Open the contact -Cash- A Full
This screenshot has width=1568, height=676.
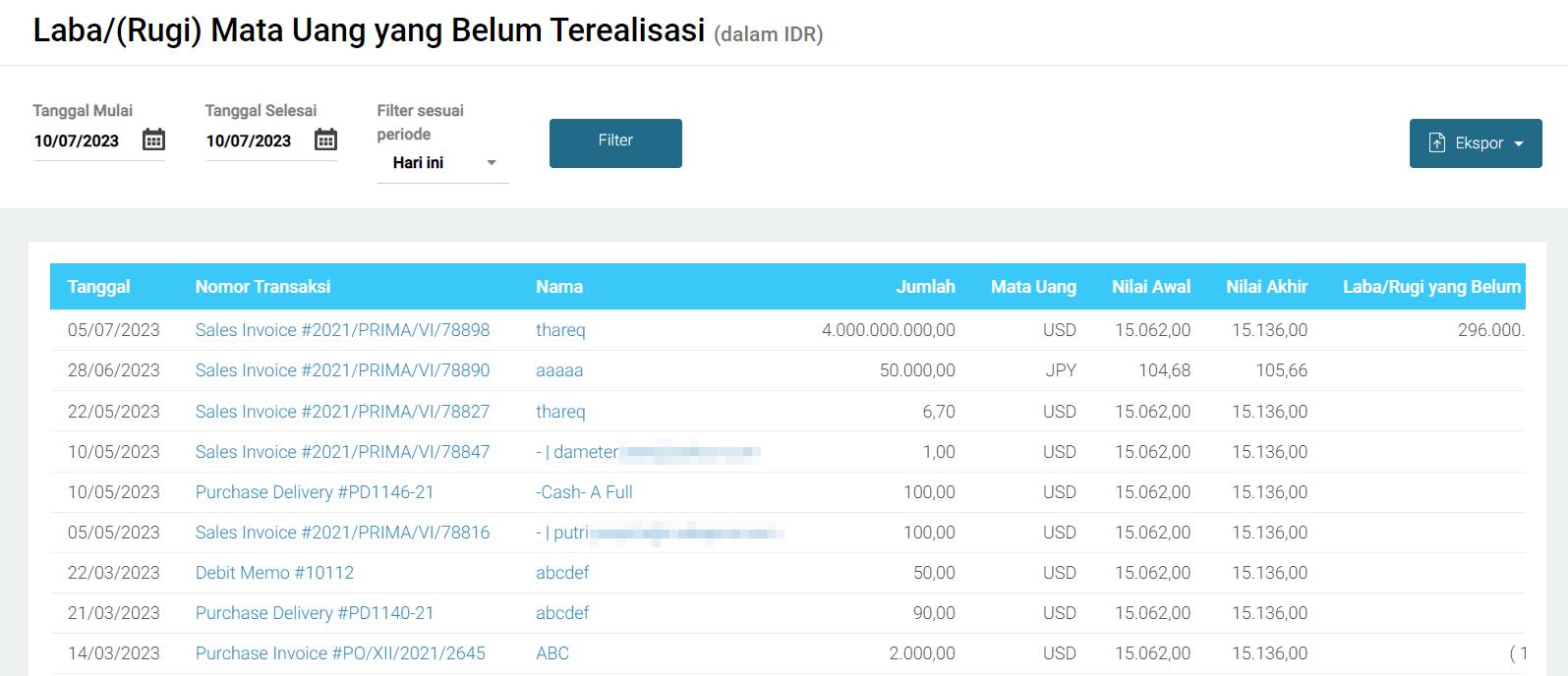point(584,492)
